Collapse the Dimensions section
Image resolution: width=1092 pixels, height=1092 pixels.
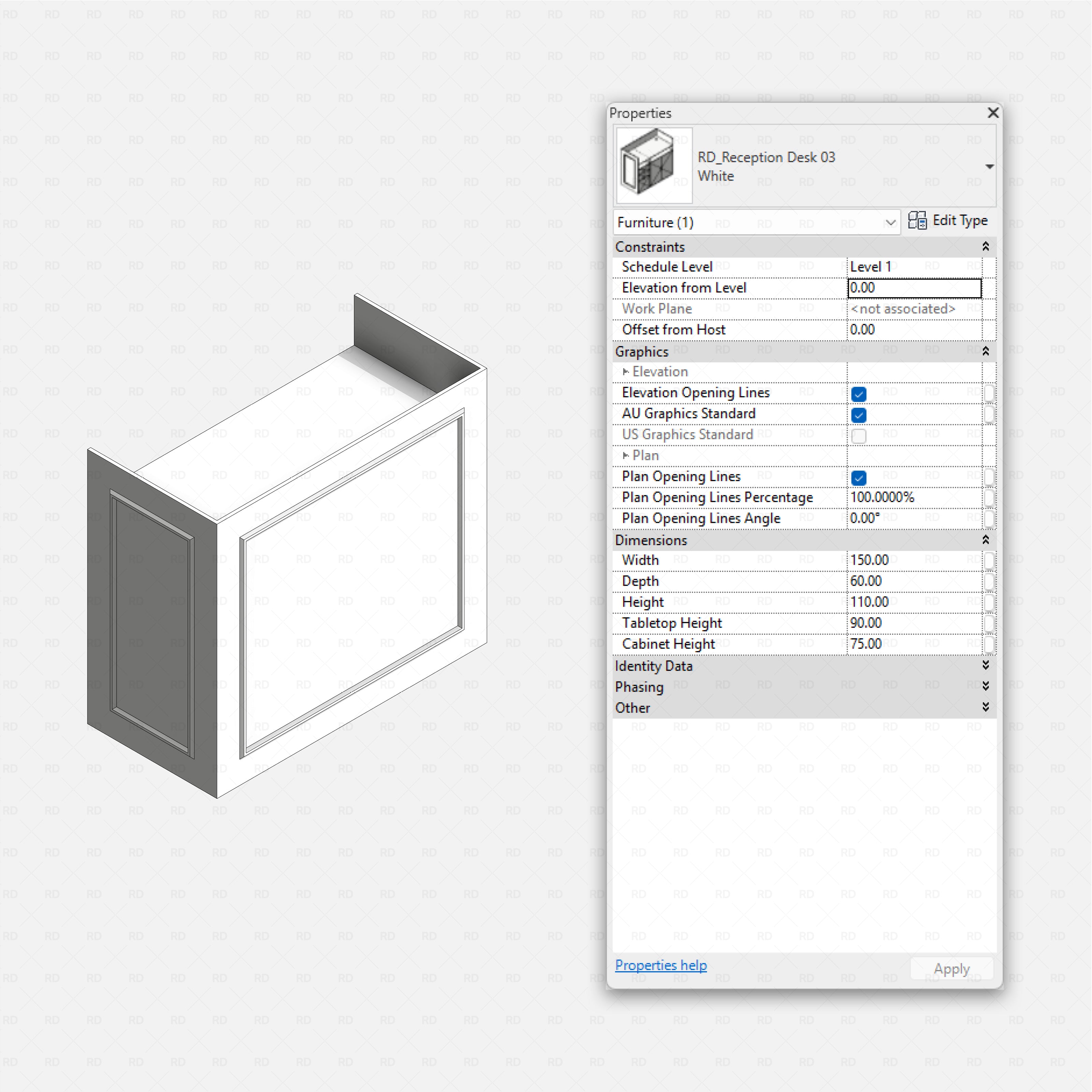pyautogui.click(x=986, y=539)
